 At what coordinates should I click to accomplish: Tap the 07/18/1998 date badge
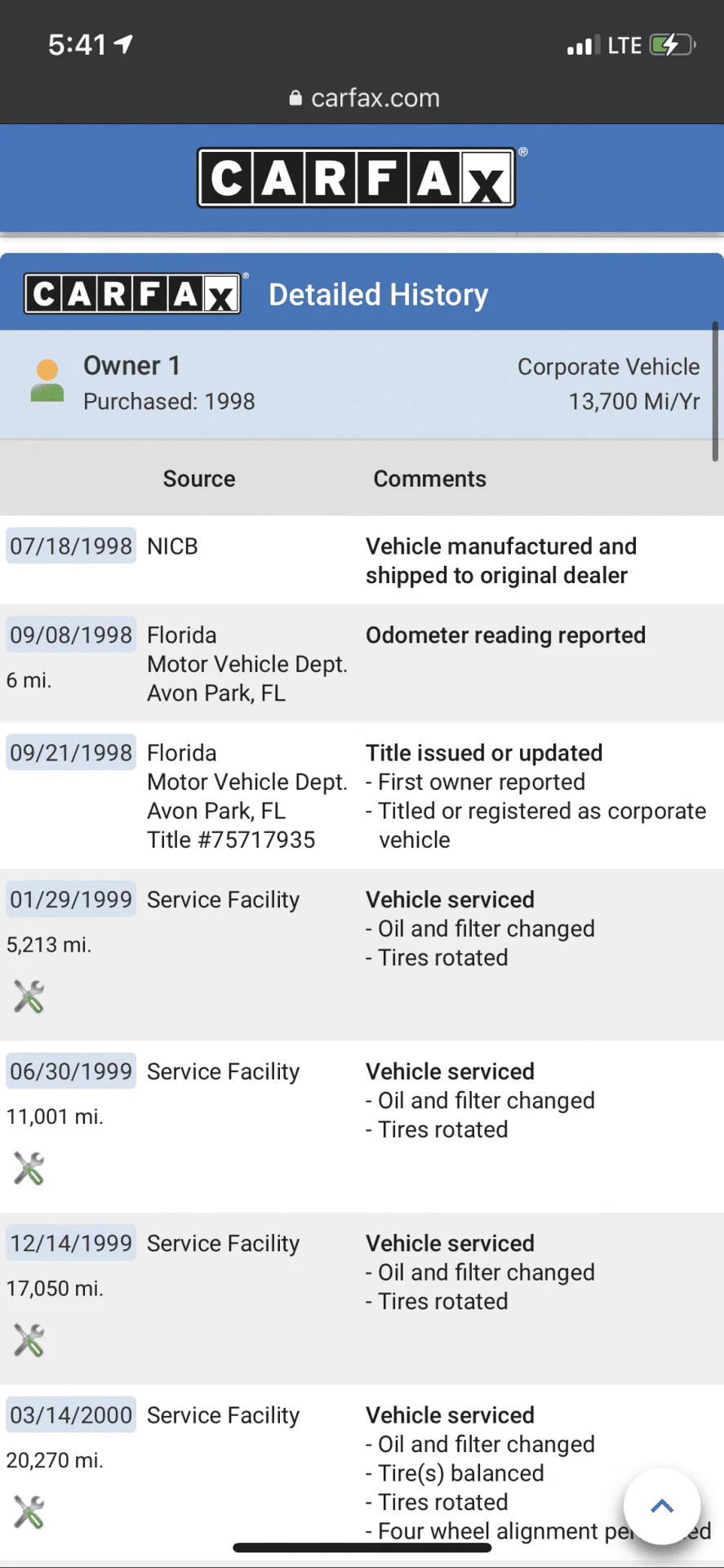coord(71,546)
